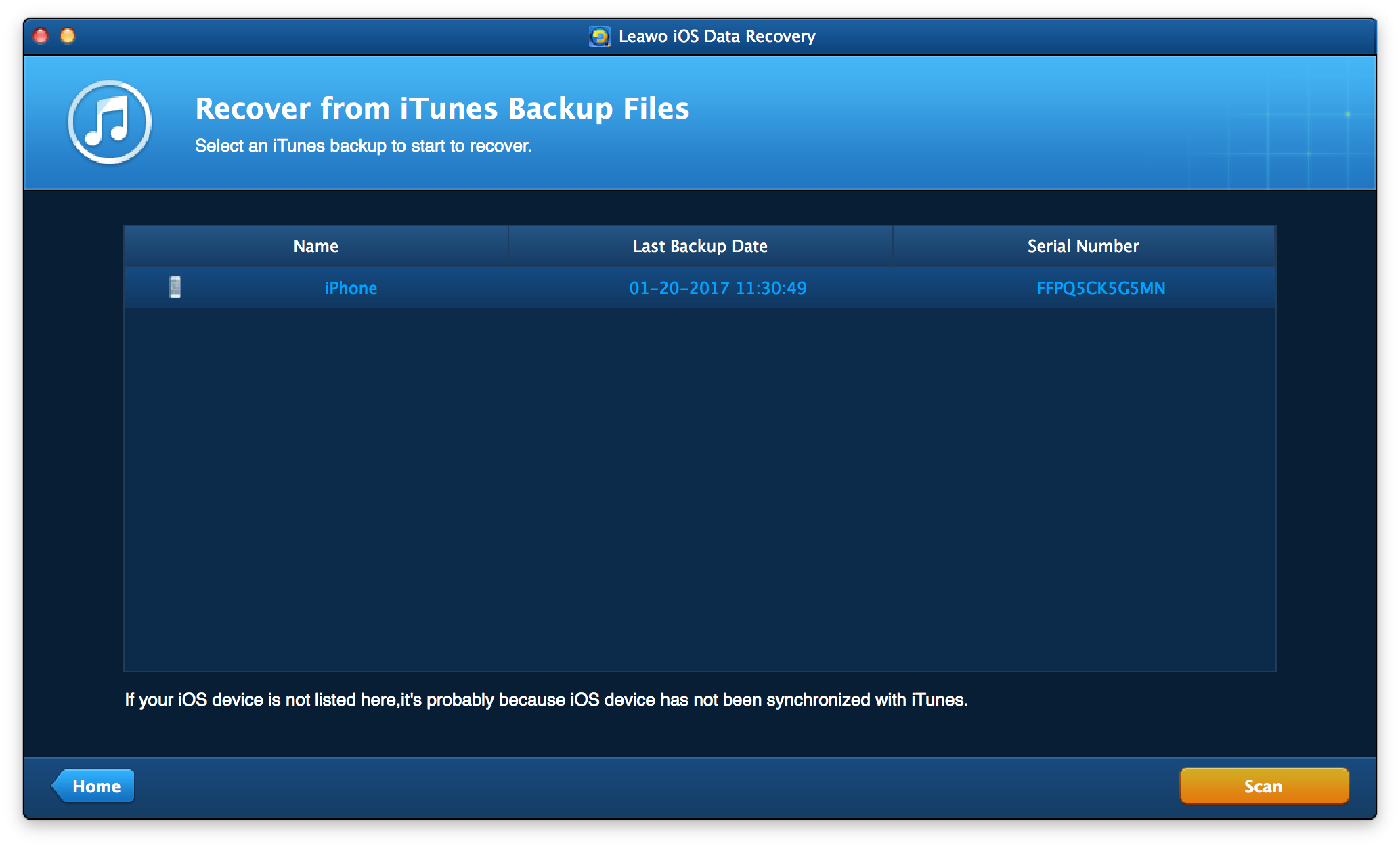Click the Leawo app icon in title bar
Image resolution: width=1400 pixels, height=848 pixels.
599,37
